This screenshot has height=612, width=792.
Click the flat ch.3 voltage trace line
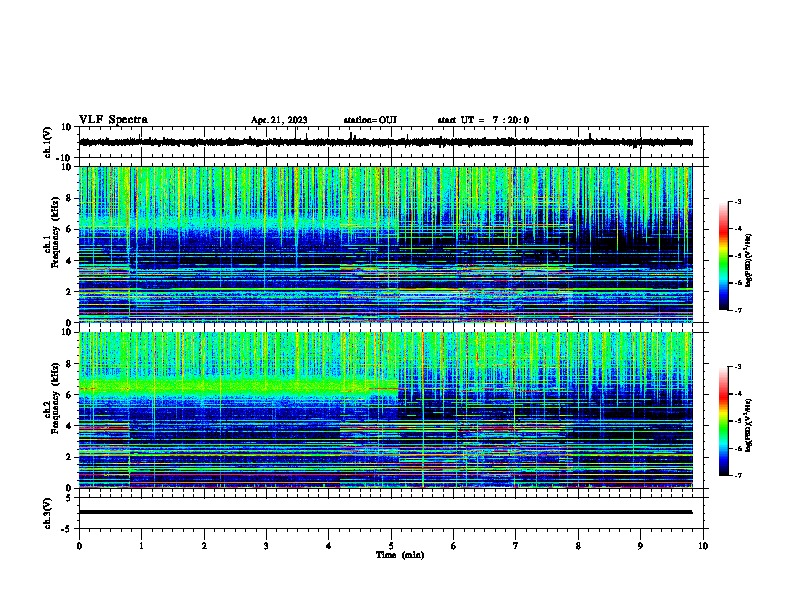pos(386,512)
